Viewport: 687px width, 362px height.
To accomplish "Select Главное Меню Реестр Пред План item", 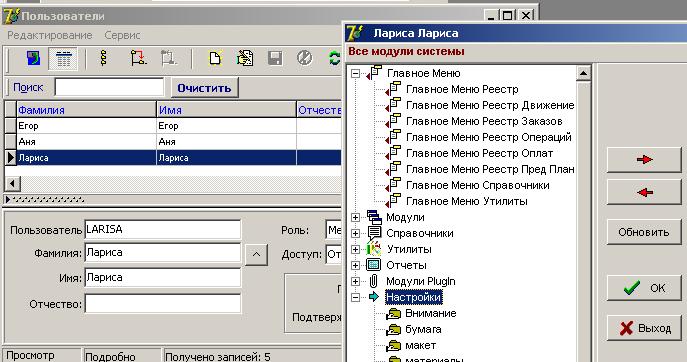I will (x=490, y=169).
